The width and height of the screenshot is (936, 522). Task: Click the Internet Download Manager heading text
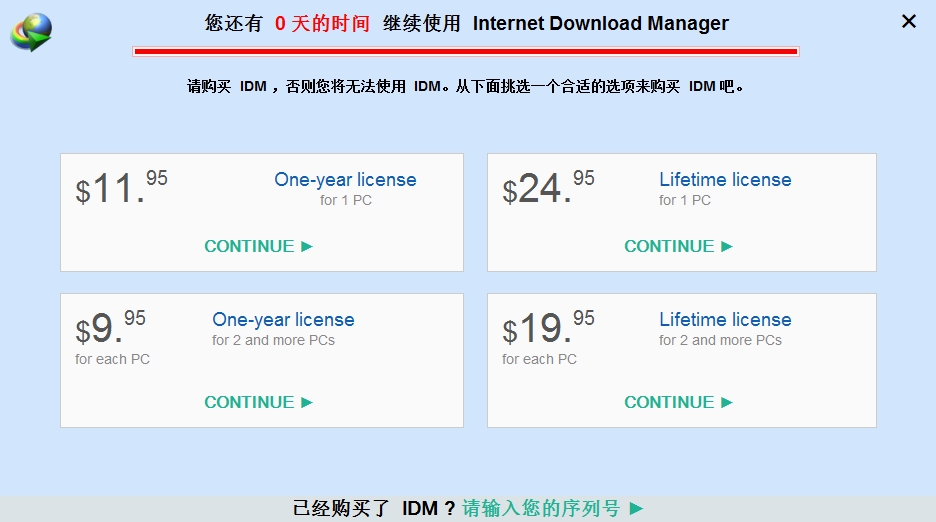[x=600, y=23]
